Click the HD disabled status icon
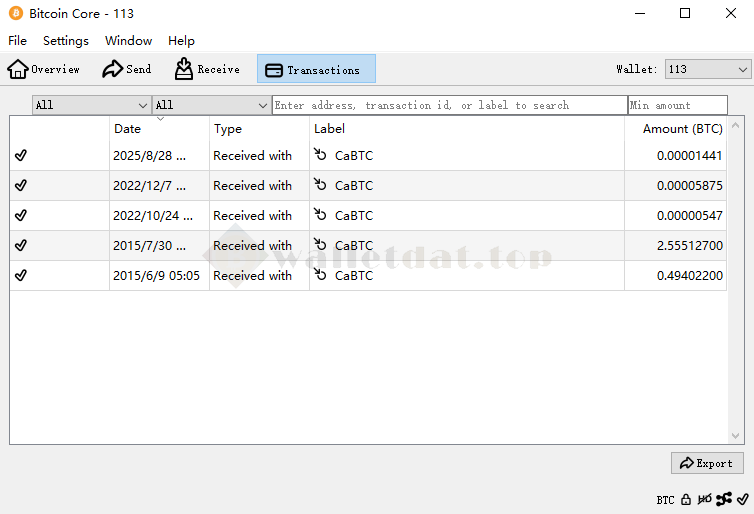The image size is (754, 514). point(705,499)
